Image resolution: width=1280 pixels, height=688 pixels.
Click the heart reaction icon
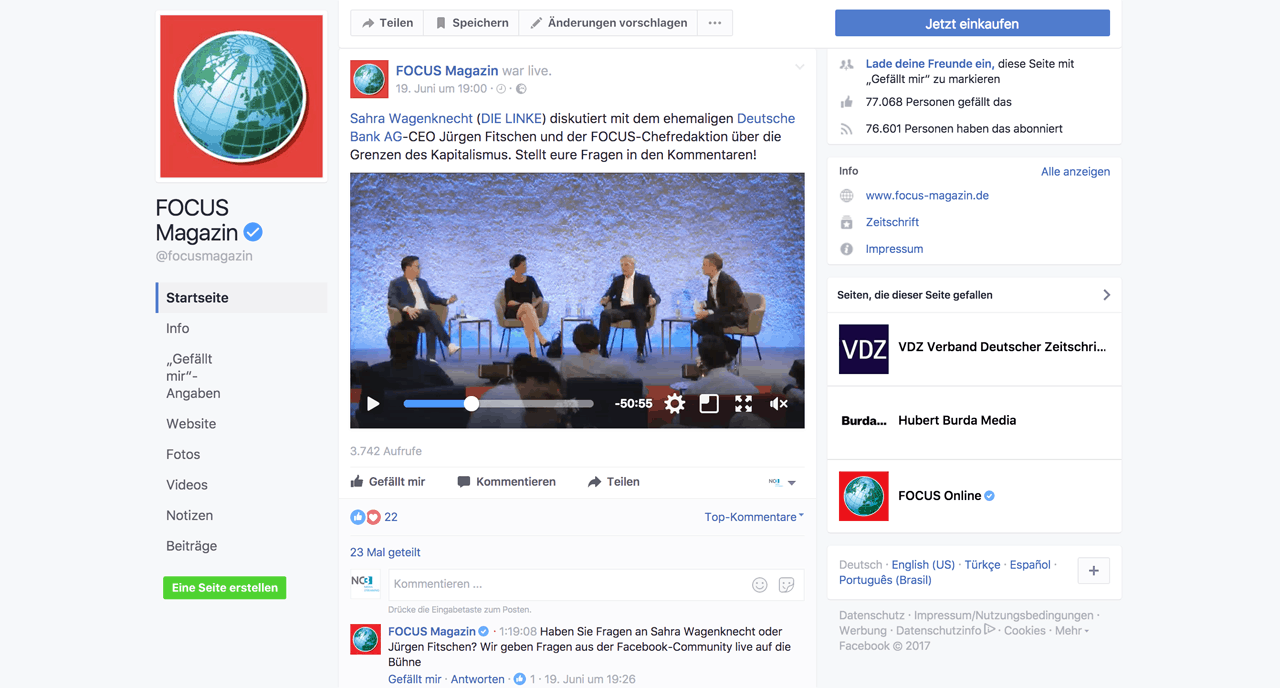tap(373, 517)
